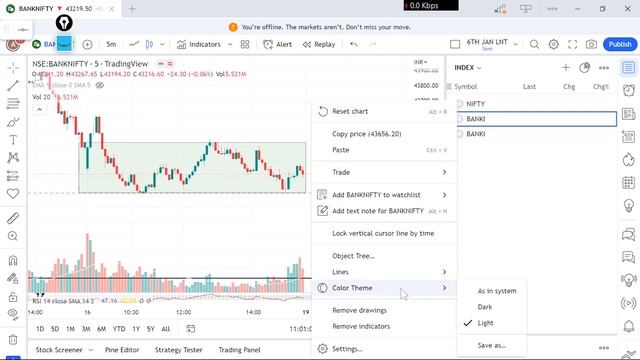Viewport: 640px width, 360px height.
Task: Activate the zoom in tool
Action: click(13, 236)
